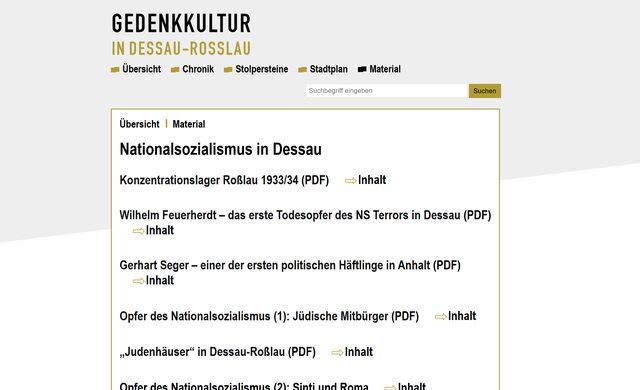Open the Übersicht navigation item

click(141, 69)
